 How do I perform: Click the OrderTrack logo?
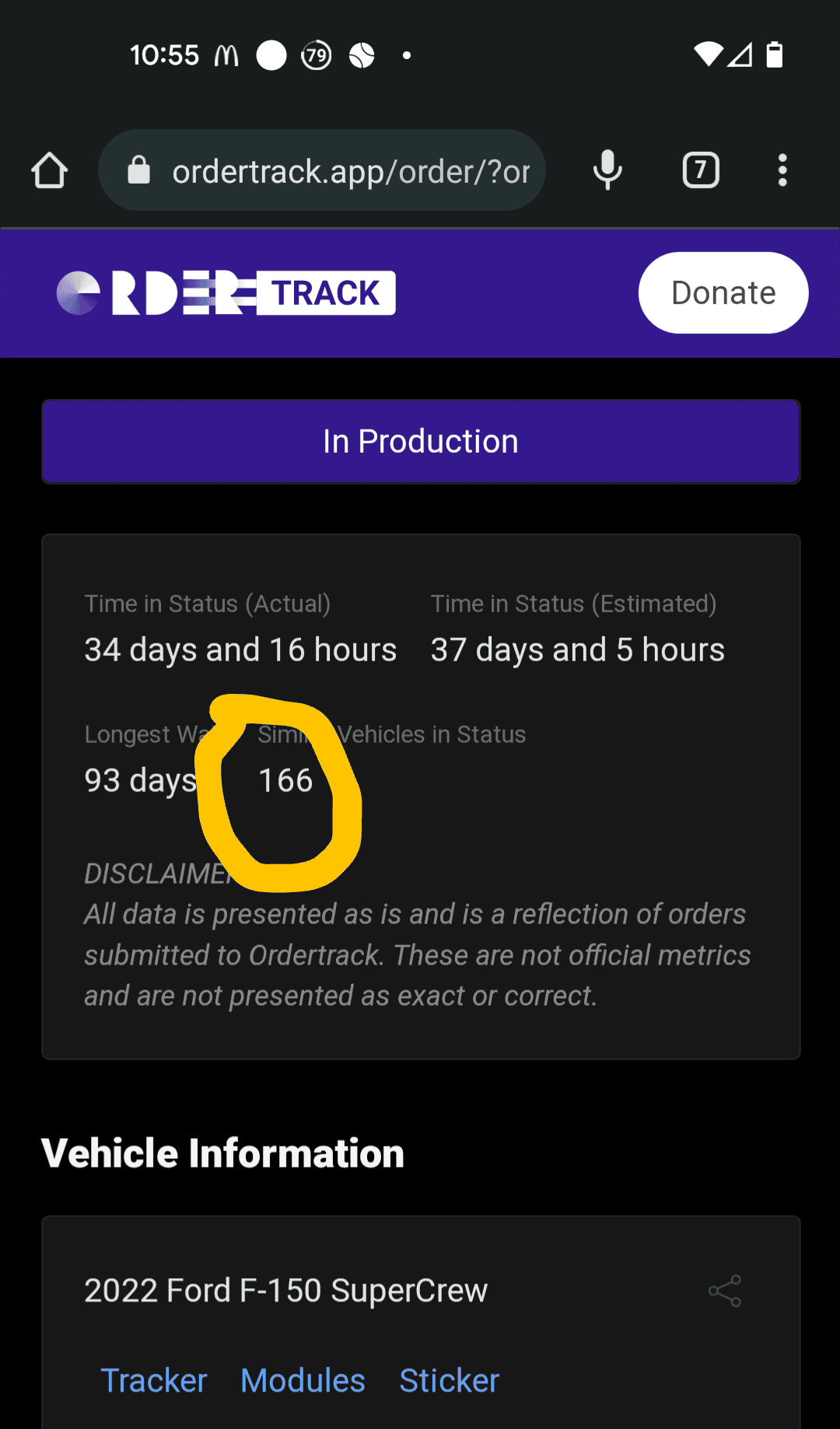click(226, 293)
